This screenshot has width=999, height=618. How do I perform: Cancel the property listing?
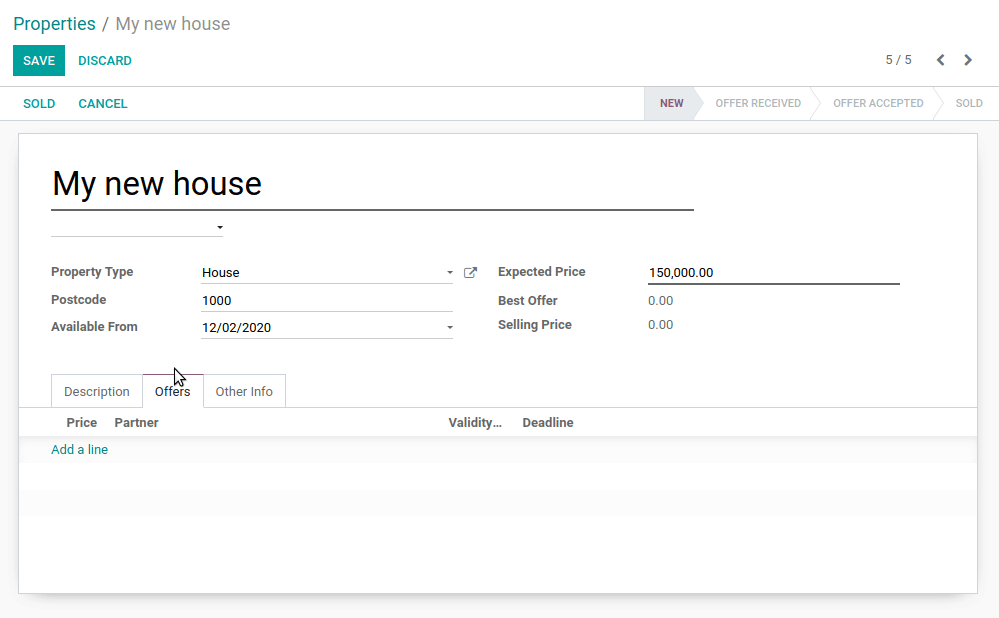point(102,103)
